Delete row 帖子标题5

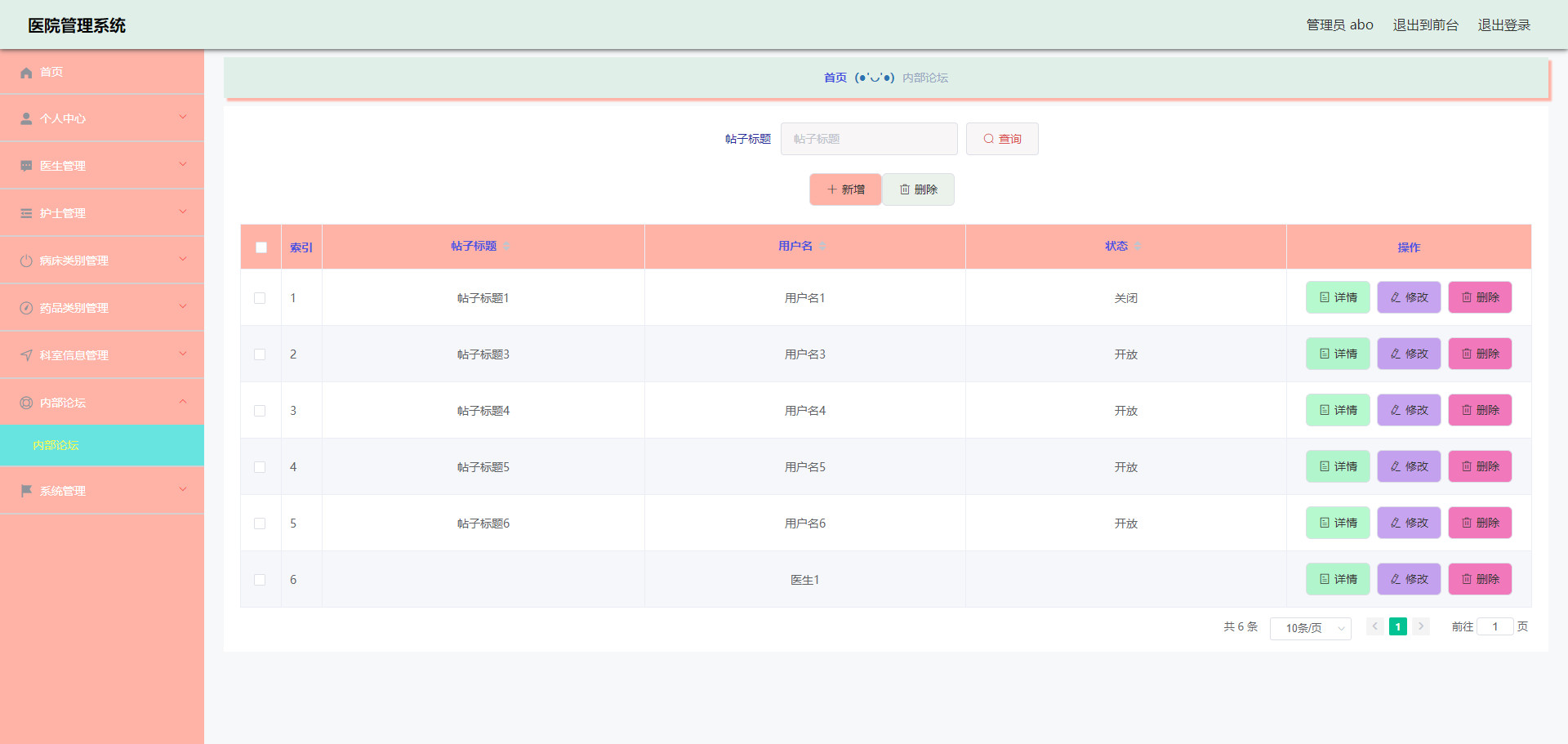[1480, 466]
